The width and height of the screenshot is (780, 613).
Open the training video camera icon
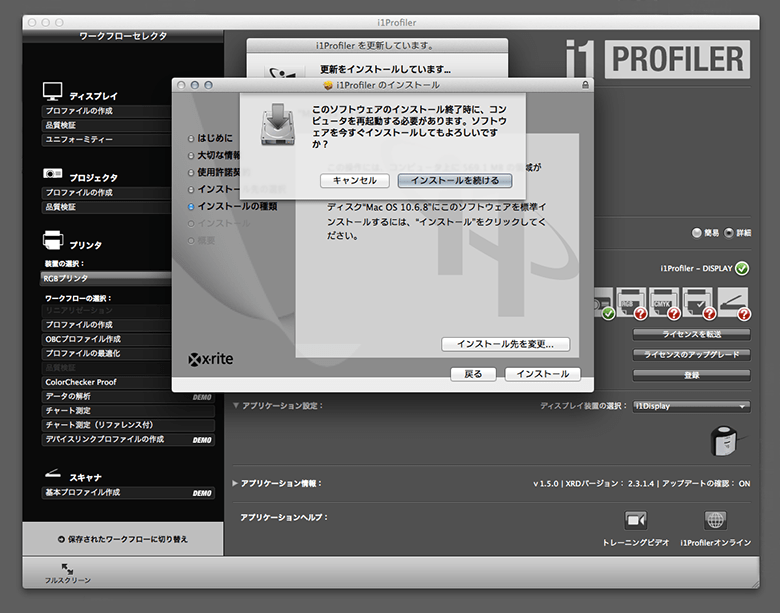[x=635, y=520]
